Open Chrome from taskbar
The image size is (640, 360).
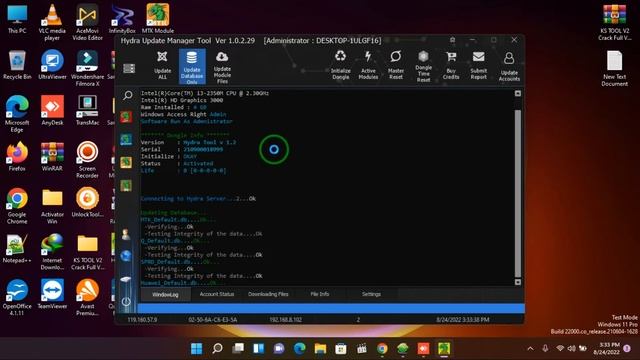tap(382, 348)
